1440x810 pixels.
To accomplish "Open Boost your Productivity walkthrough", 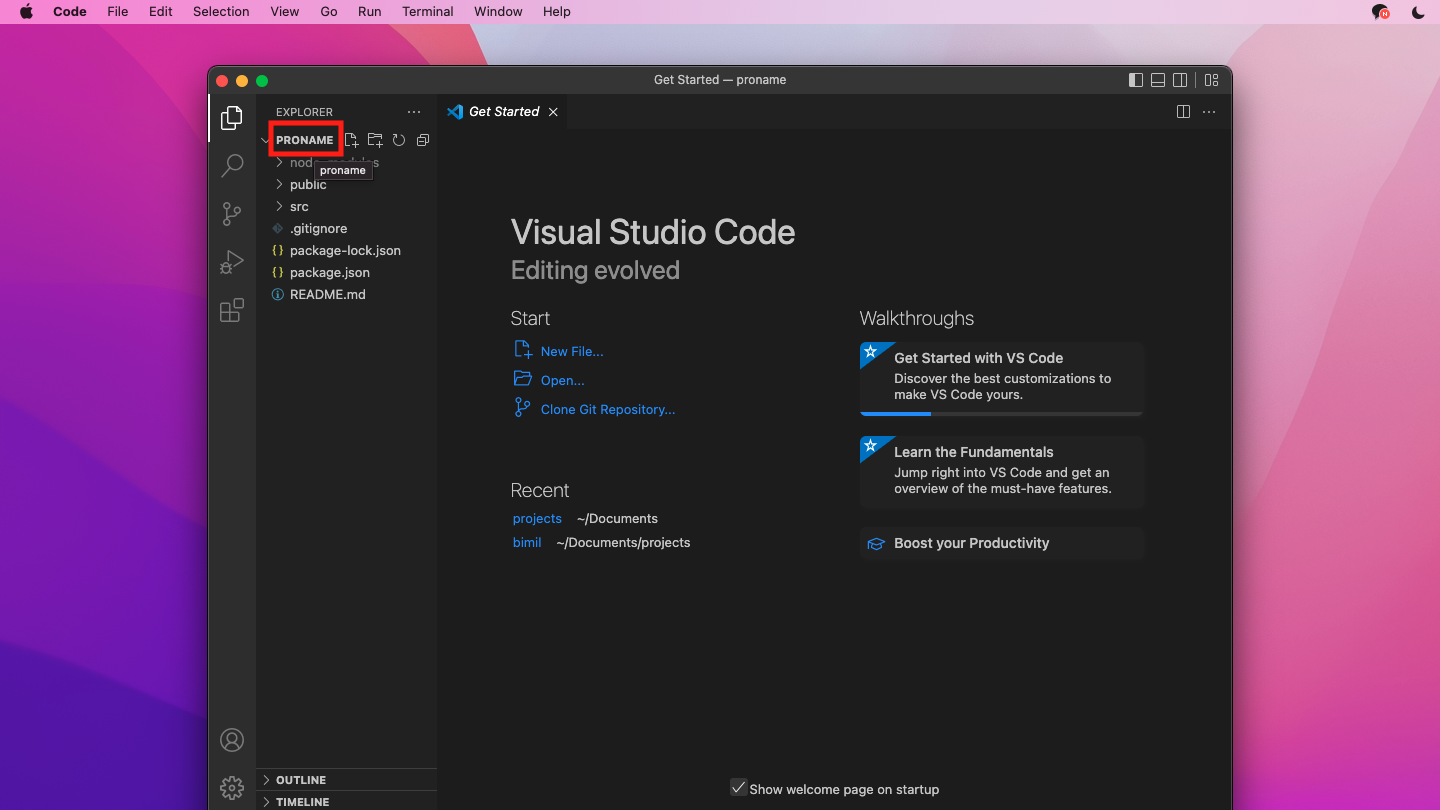I will pos(1001,543).
